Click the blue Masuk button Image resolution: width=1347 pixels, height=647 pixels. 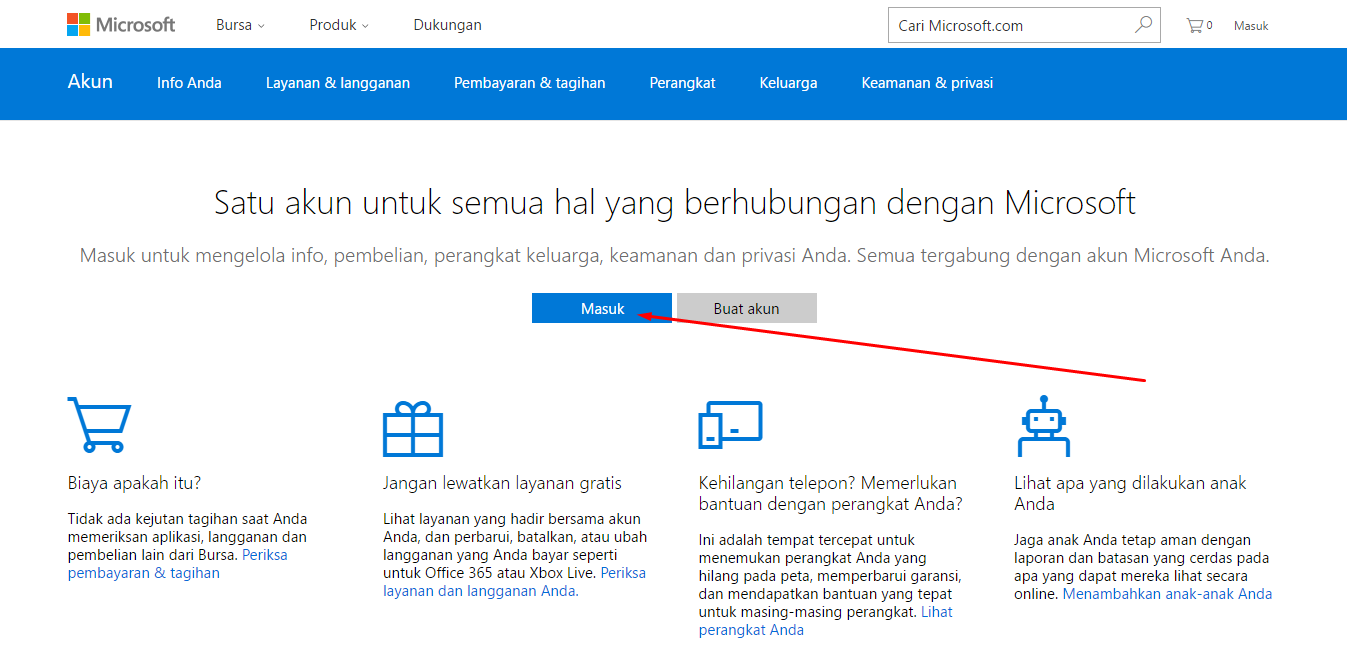pyautogui.click(x=602, y=308)
